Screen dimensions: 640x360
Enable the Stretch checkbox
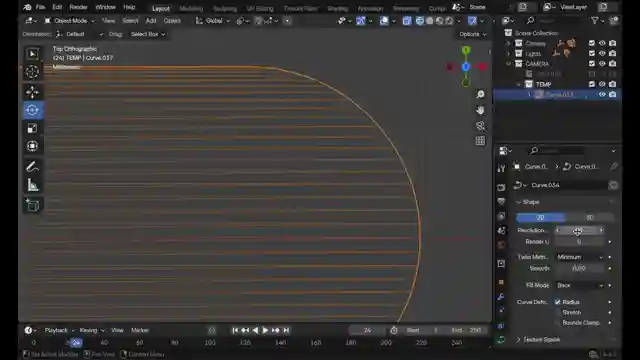(558, 312)
